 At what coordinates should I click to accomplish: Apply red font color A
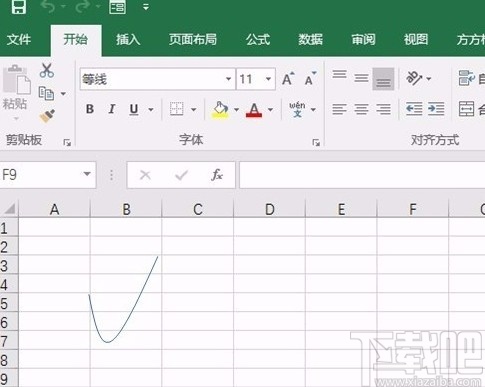254,109
